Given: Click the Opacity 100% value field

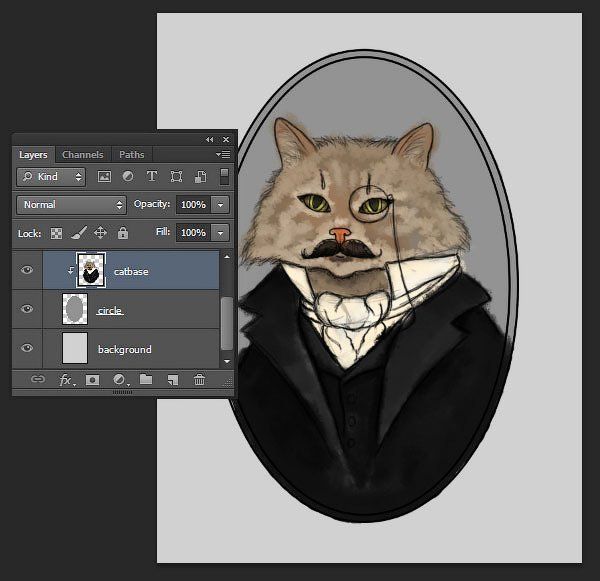Looking at the screenshot, I should [193, 205].
